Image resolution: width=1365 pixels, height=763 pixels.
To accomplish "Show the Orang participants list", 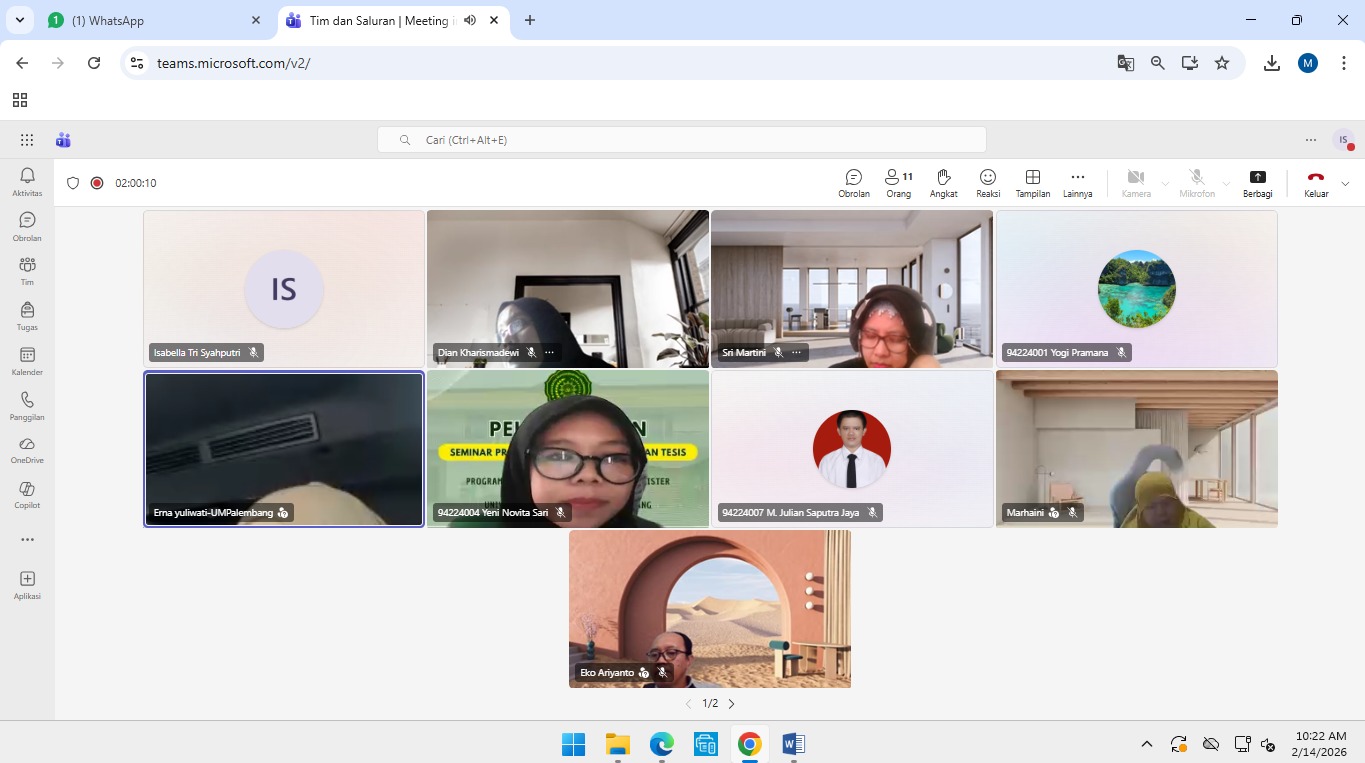I will tap(898, 183).
